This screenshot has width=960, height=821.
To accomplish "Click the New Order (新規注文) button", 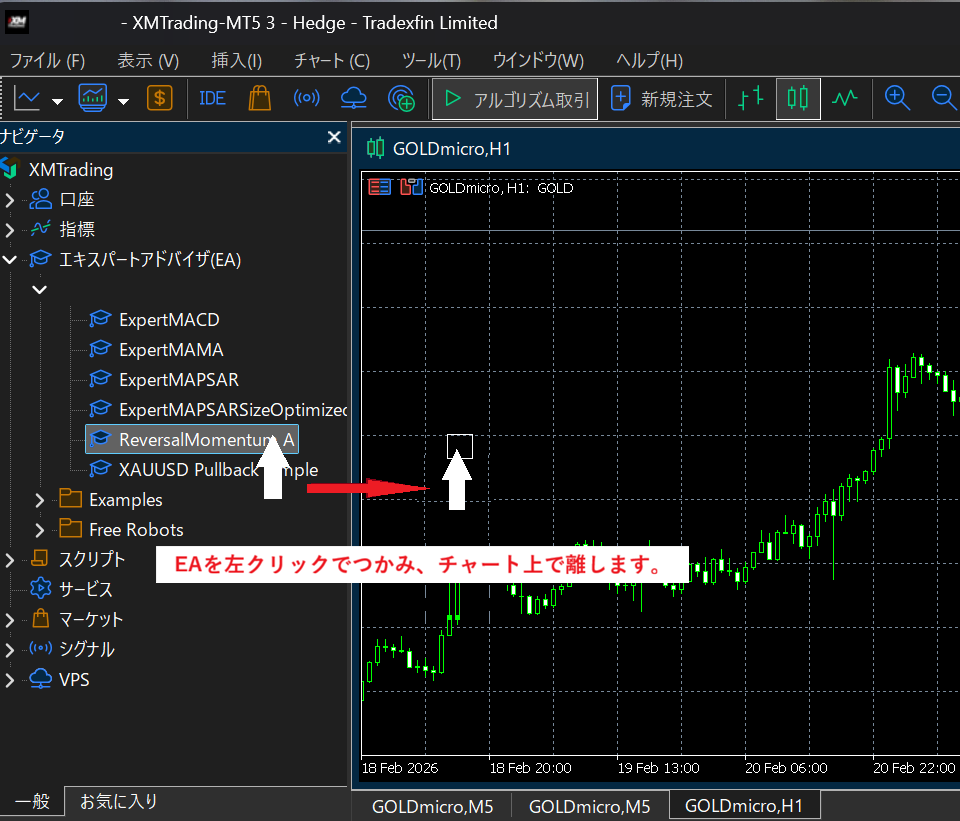I will point(662,99).
